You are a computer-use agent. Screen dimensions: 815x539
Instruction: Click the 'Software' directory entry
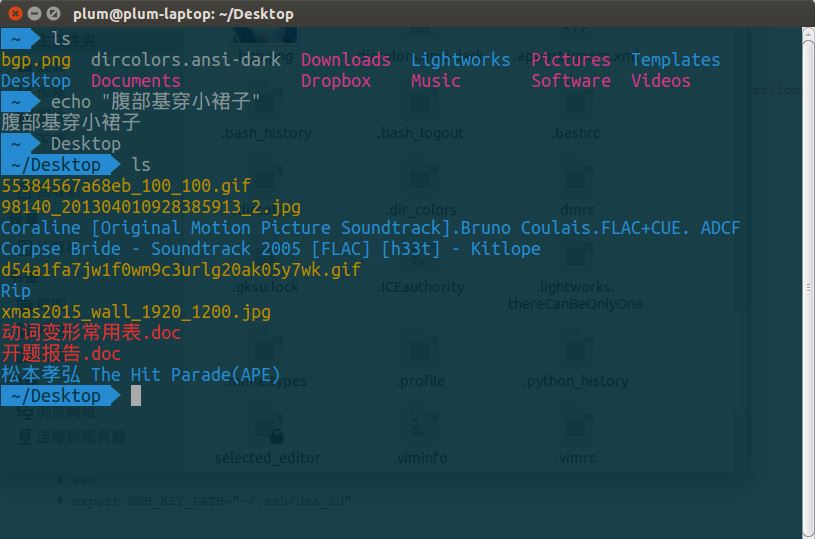click(x=571, y=81)
